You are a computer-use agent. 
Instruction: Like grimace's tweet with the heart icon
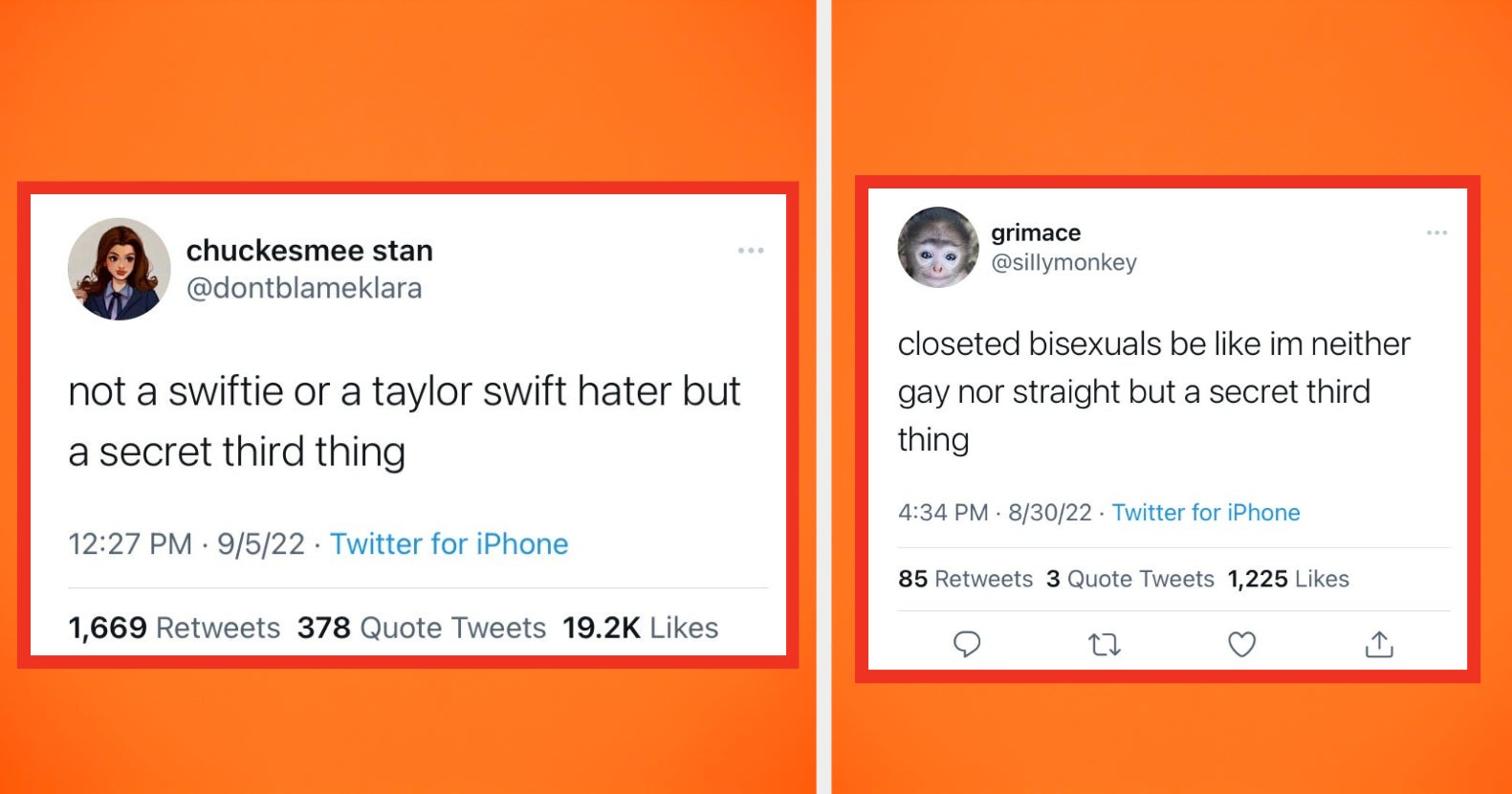click(x=1240, y=644)
